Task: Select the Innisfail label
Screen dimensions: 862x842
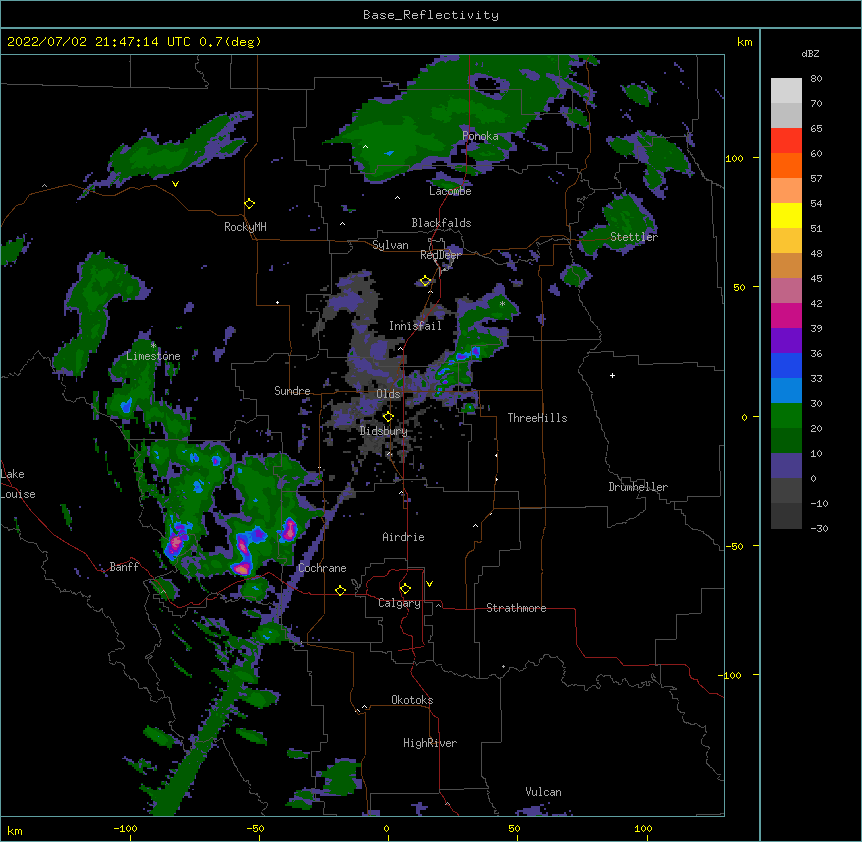Action: point(415,326)
